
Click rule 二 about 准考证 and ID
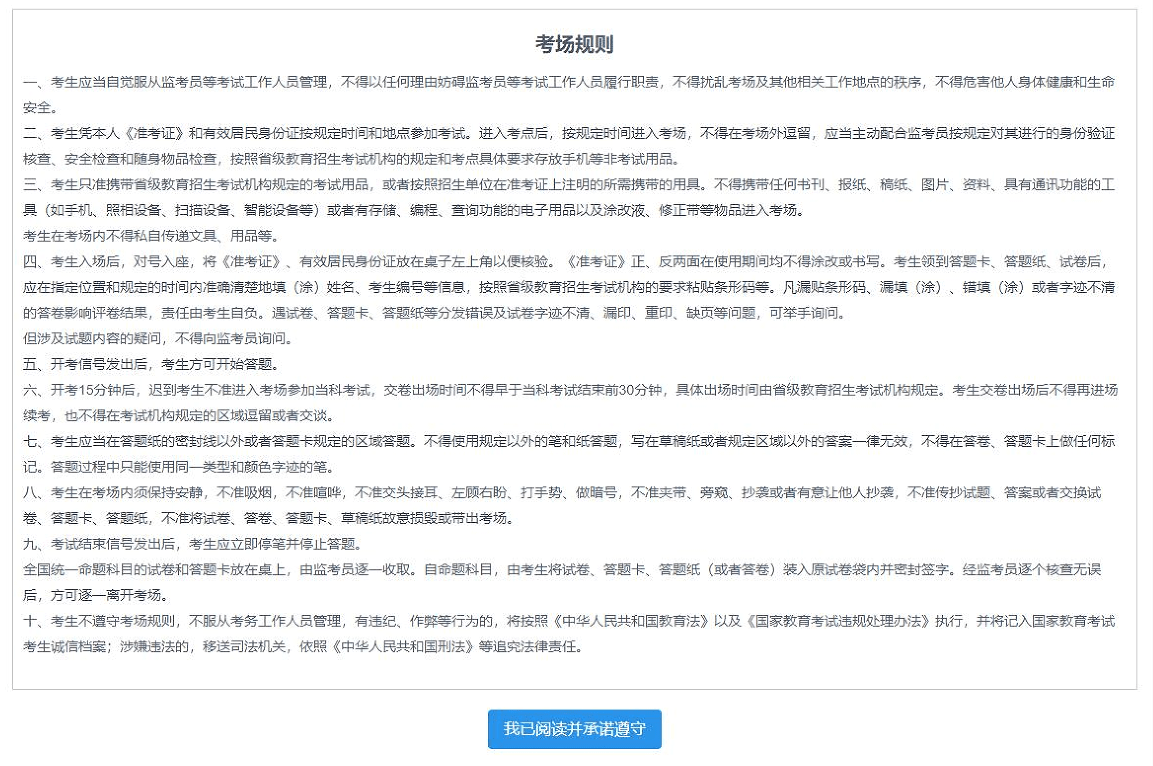click(569, 146)
